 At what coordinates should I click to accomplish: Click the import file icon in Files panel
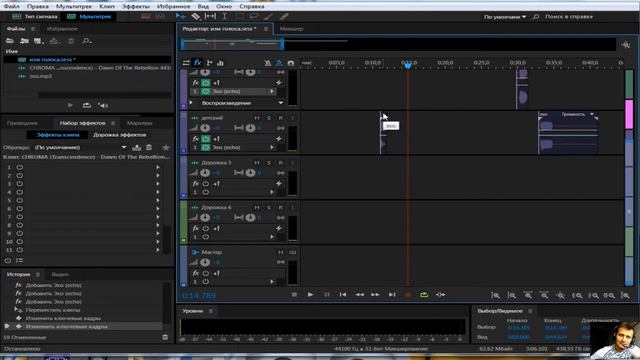[24, 41]
